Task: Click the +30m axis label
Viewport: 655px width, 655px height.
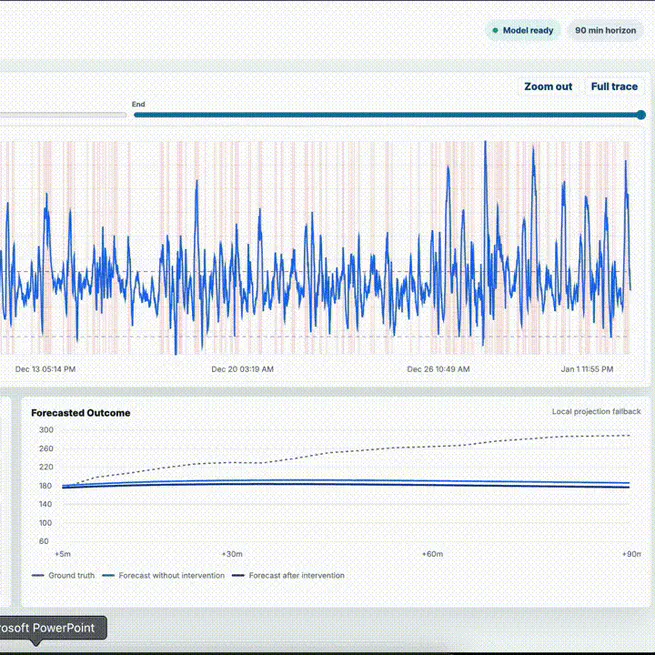Action: click(x=232, y=554)
